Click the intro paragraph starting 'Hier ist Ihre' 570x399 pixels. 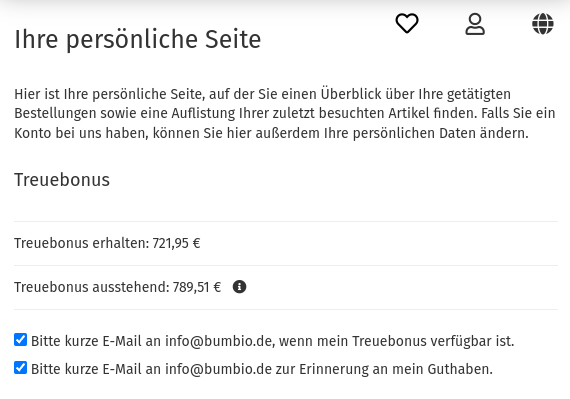point(285,113)
